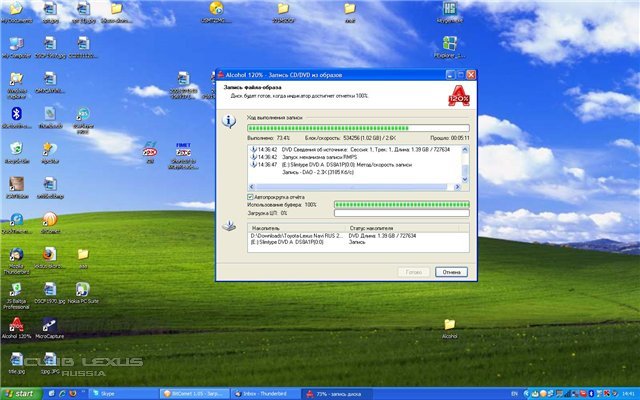This screenshot has height=400, width=640.
Task: Click the info icon beside write progress
Action: (x=229, y=121)
